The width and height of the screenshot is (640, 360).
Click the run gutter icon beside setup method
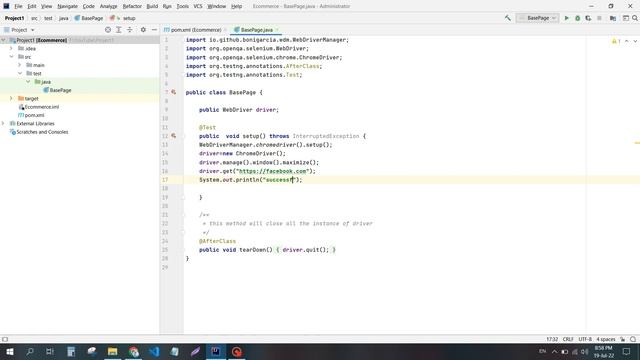pyautogui.click(x=173, y=136)
